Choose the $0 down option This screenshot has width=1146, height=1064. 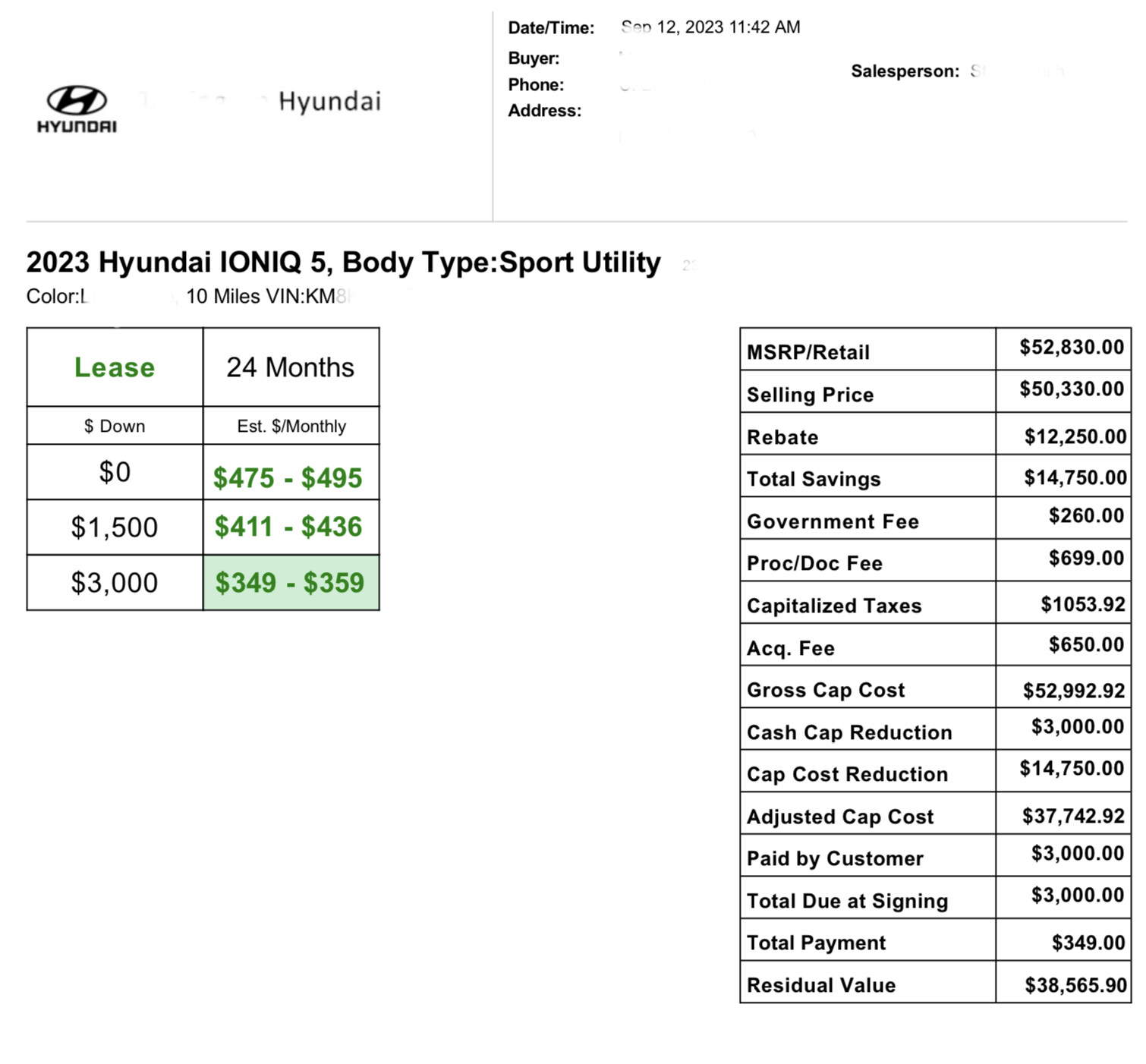115,472
